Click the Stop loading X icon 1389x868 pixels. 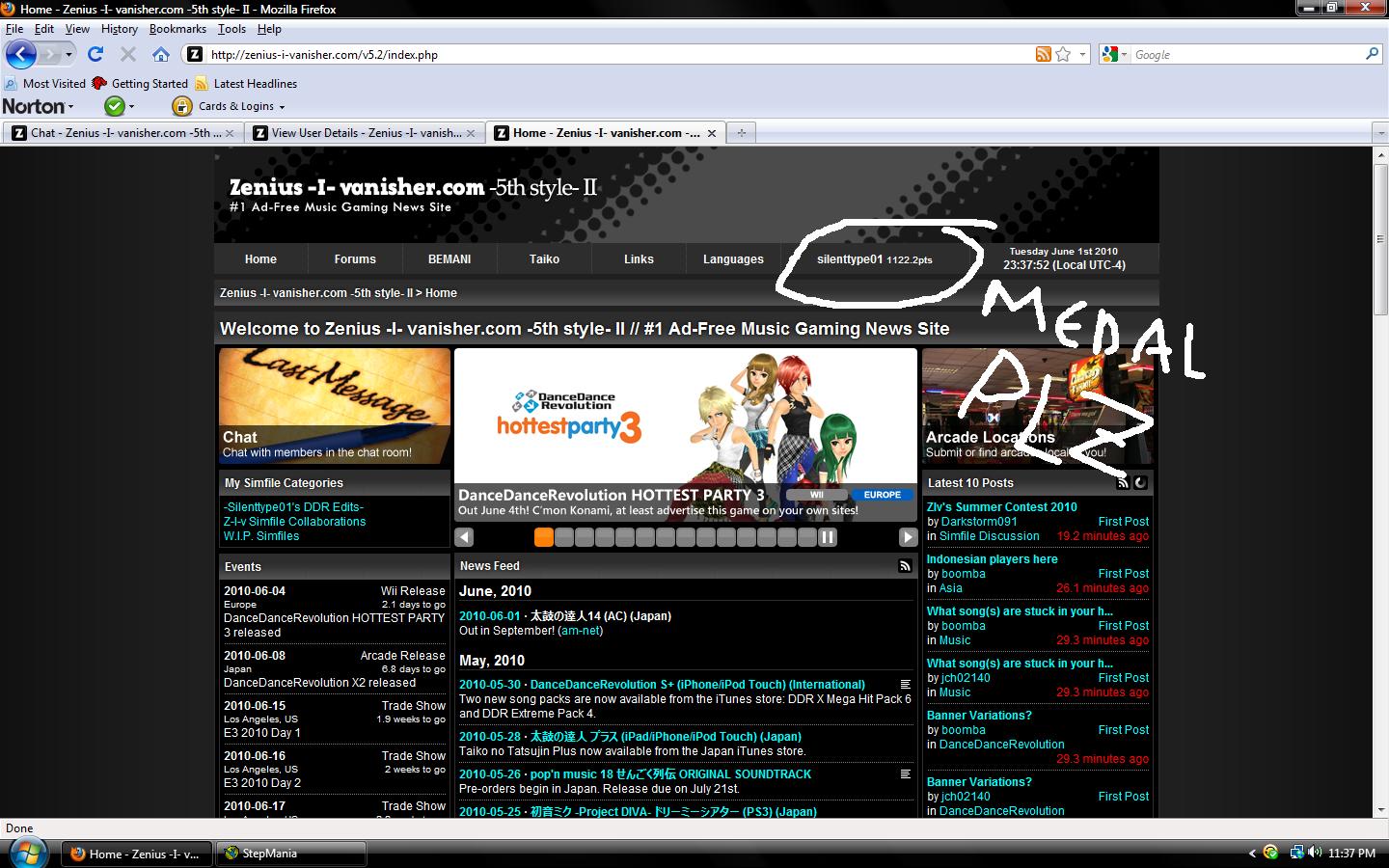click(128, 54)
